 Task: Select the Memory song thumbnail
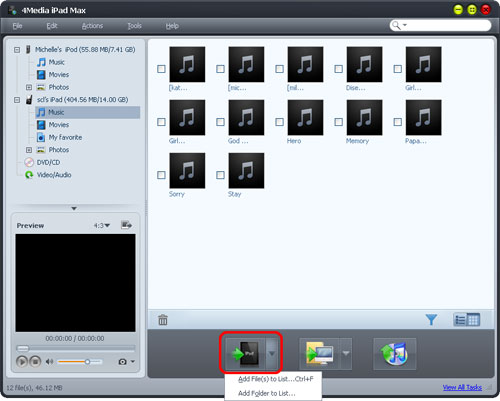point(364,117)
